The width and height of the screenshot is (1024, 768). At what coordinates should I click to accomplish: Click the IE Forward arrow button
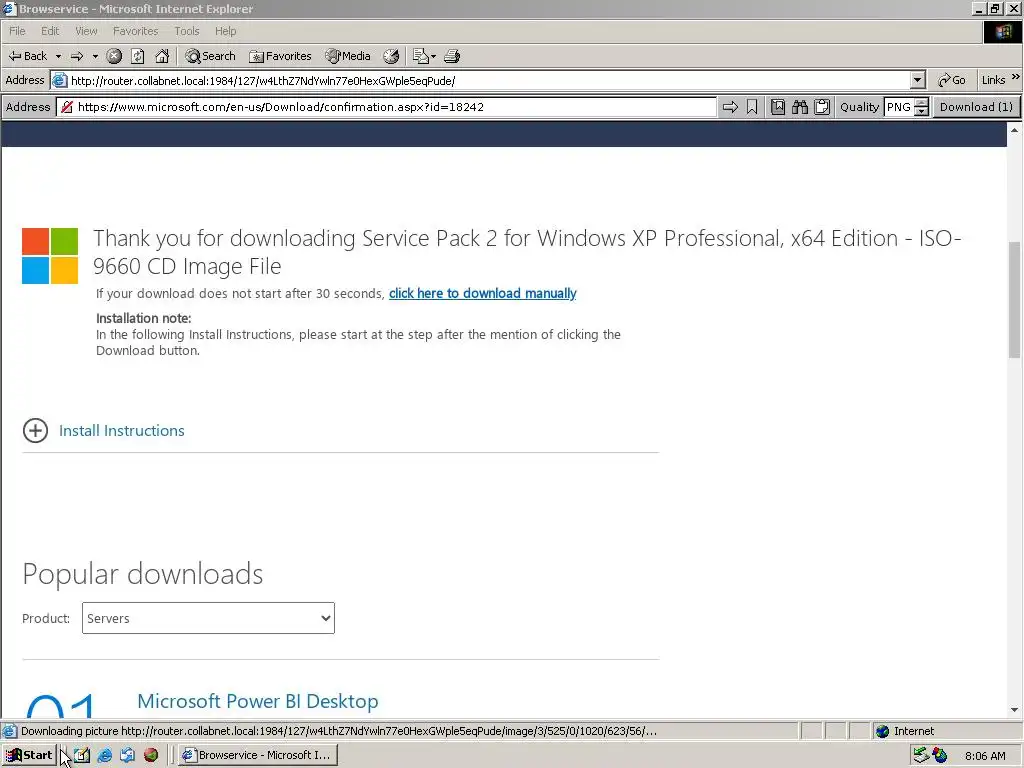[77, 56]
